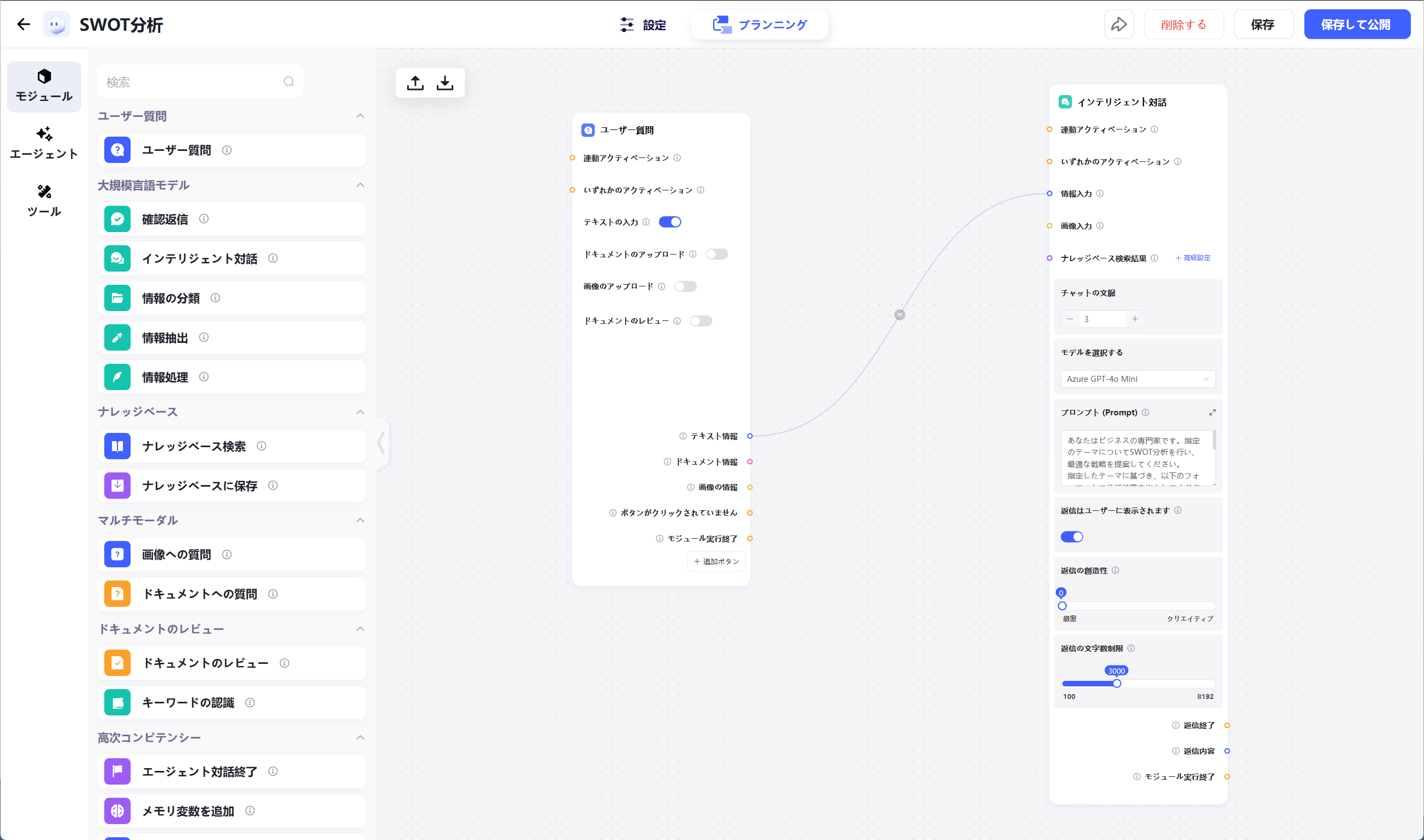This screenshot has width=1424, height=840.
Task: Click the upload/export icon on canvas toolbar
Action: click(x=415, y=83)
